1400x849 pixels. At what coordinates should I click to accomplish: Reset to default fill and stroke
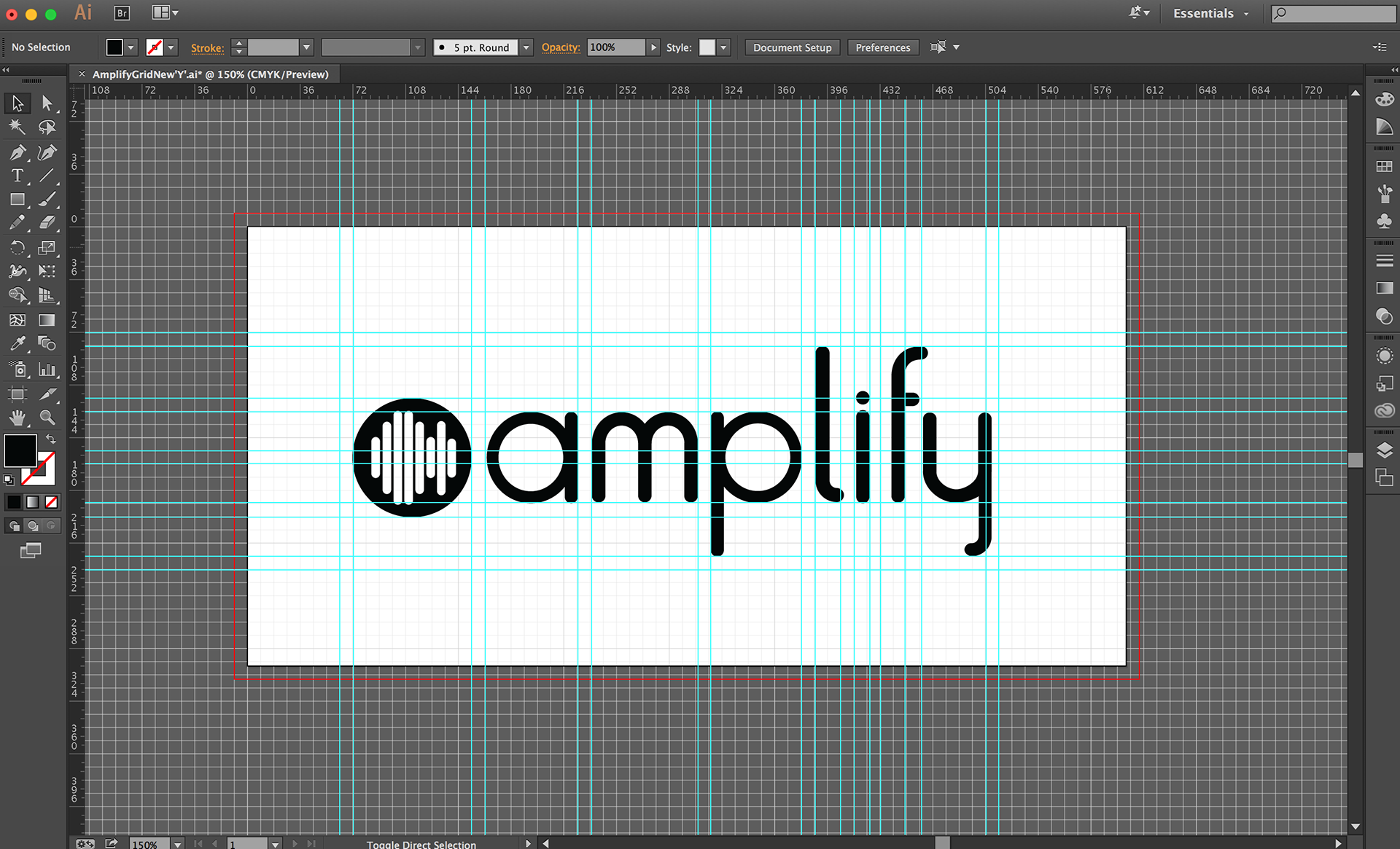pos(9,480)
